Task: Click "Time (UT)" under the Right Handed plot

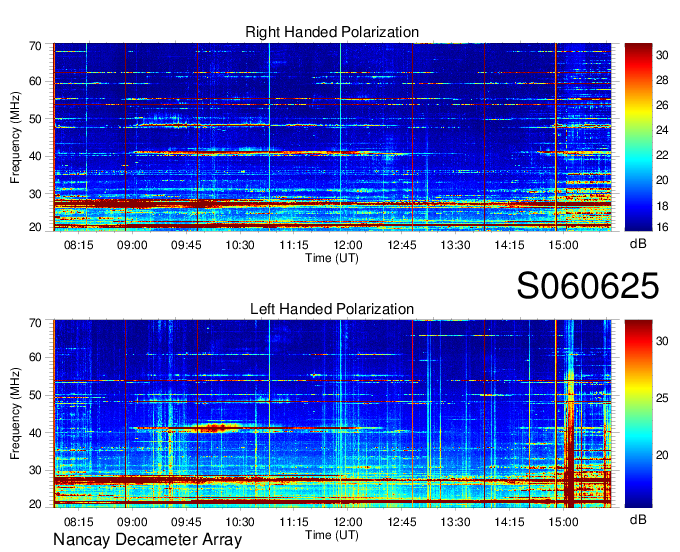Action: pos(332,258)
